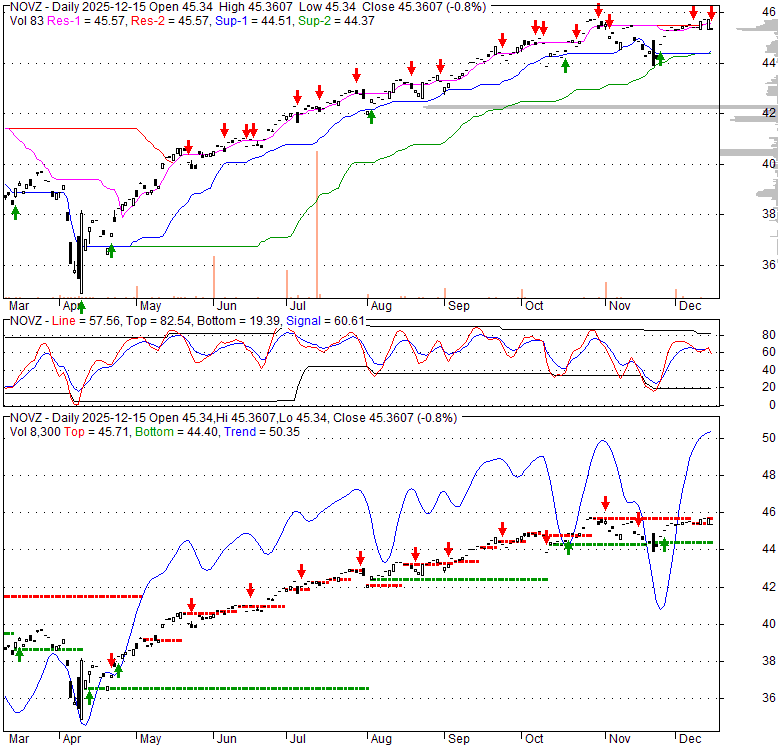The width and height of the screenshot is (780, 745).
Task: Click the green up arrow in March on the bottom chart
Action: point(18,652)
